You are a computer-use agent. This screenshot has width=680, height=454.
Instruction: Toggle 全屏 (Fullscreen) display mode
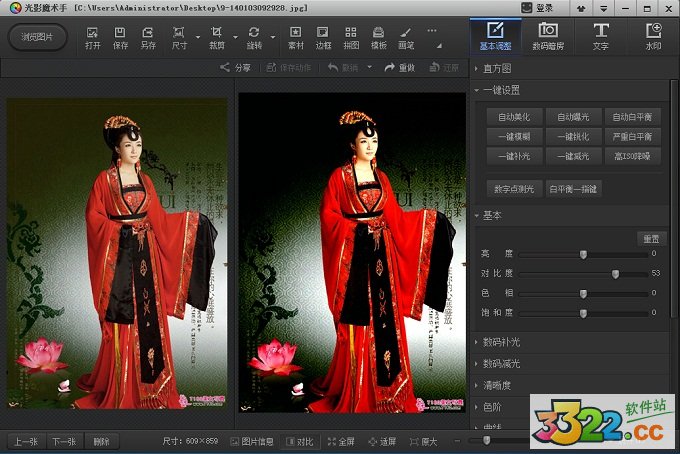pyautogui.click(x=341, y=441)
